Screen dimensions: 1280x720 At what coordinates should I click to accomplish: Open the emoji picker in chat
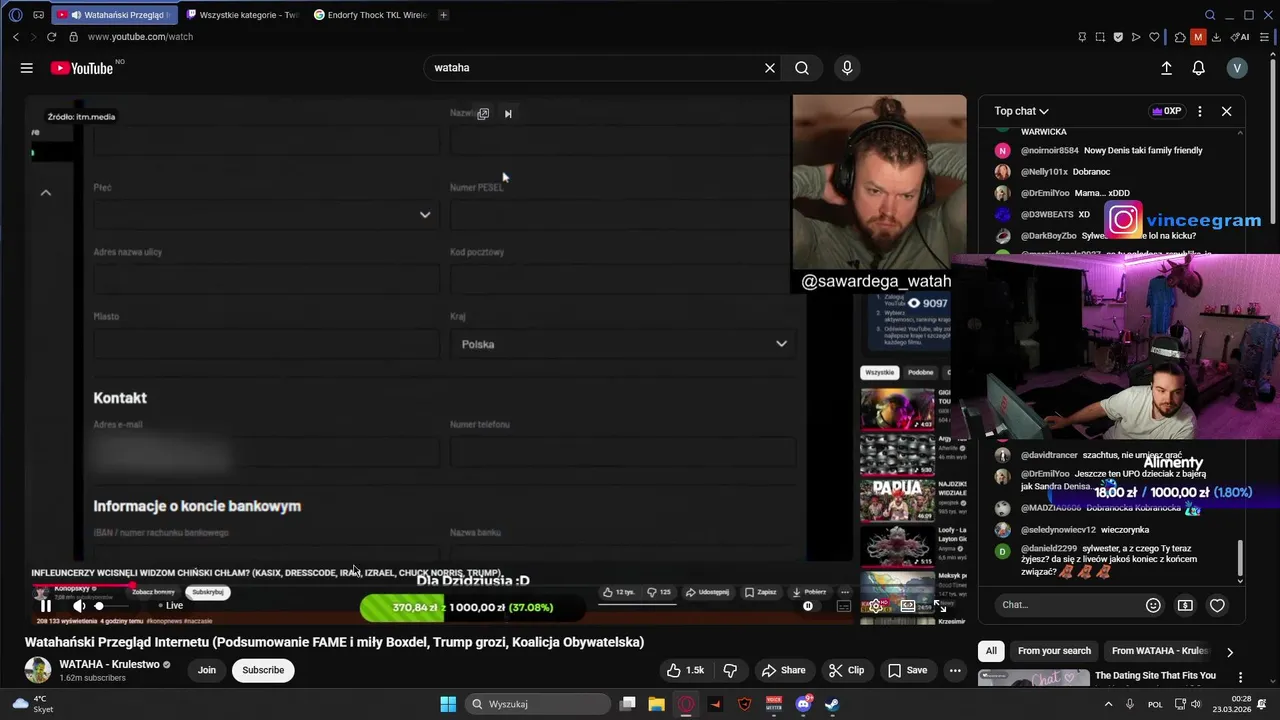tap(1153, 605)
